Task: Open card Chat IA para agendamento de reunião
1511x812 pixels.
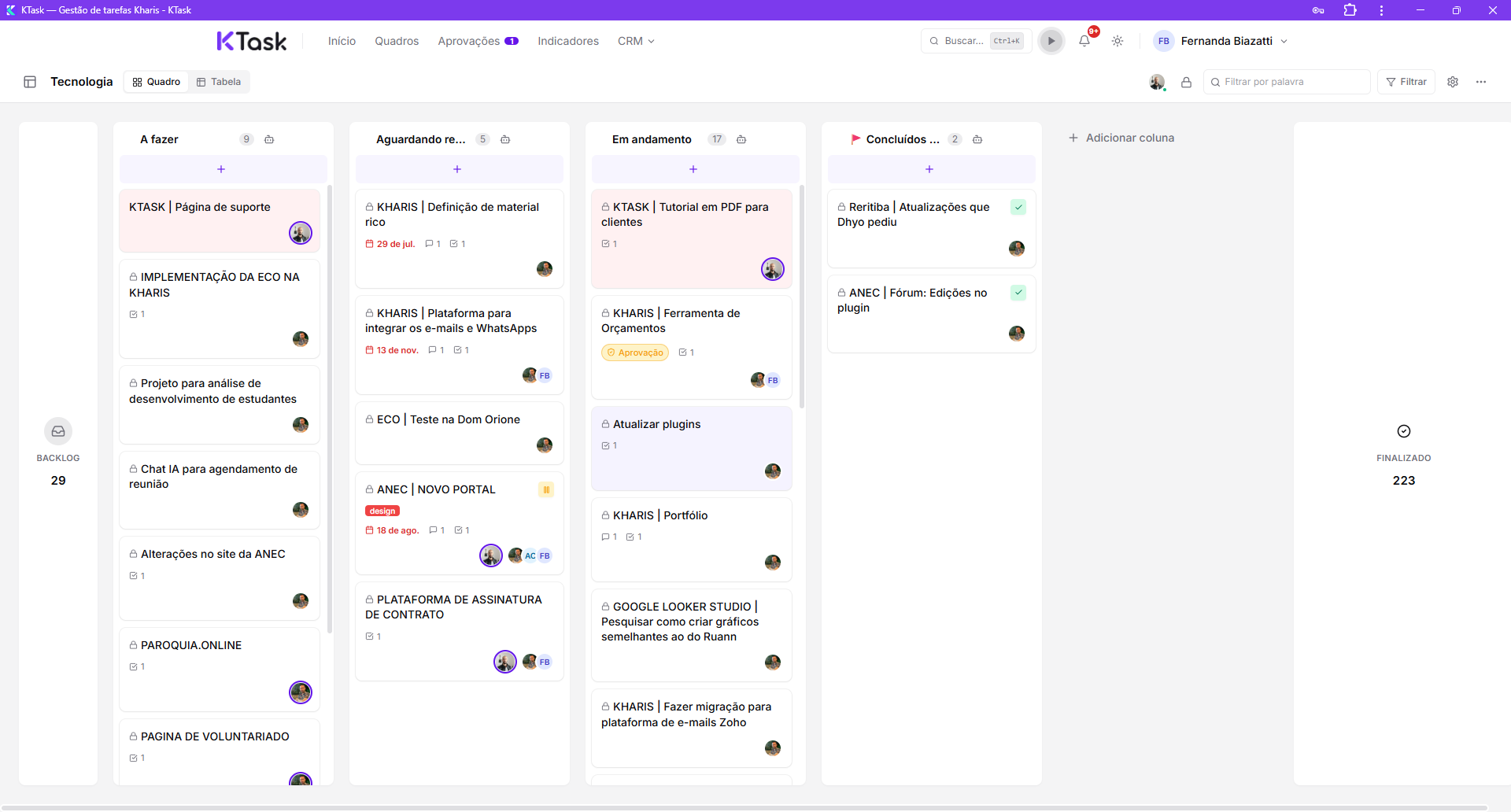Action: click(x=220, y=489)
